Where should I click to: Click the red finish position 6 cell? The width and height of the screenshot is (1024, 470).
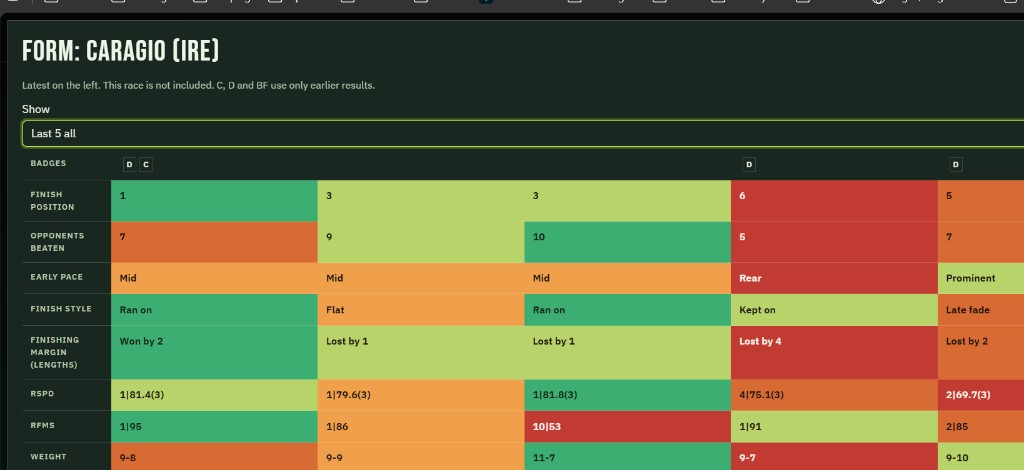pos(834,201)
